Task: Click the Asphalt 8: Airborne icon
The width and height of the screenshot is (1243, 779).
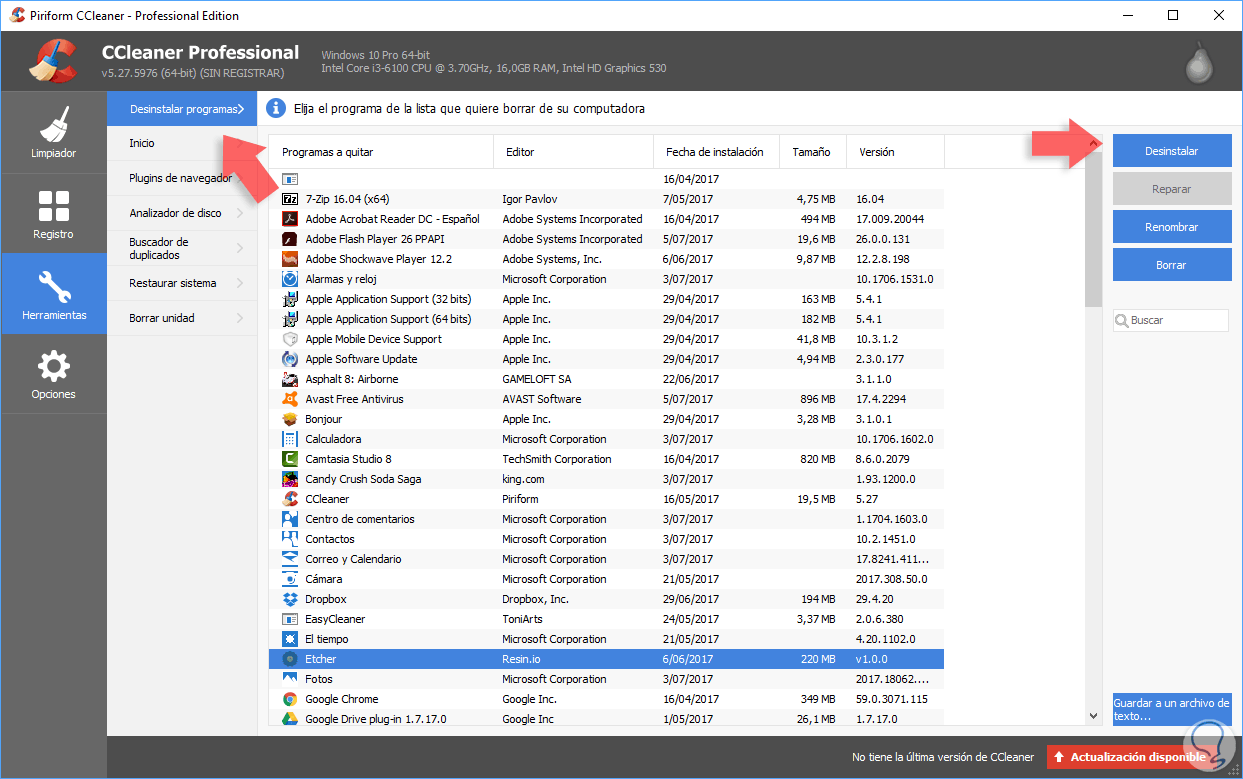Action: tap(290, 379)
